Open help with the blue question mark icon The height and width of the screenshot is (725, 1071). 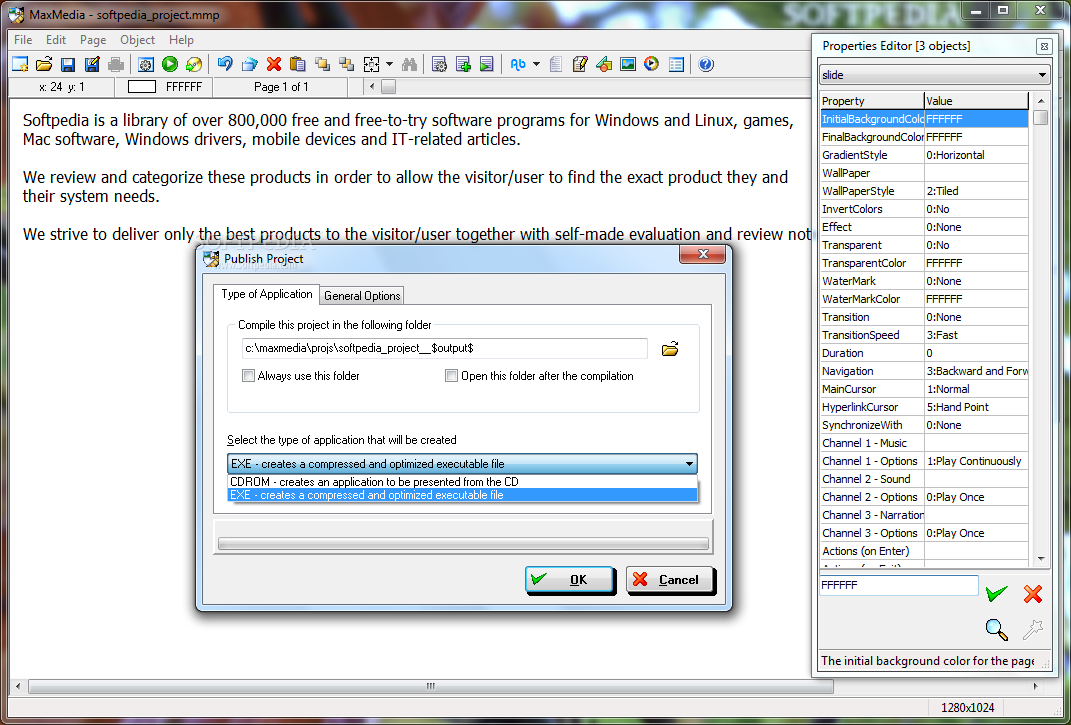coord(706,64)
